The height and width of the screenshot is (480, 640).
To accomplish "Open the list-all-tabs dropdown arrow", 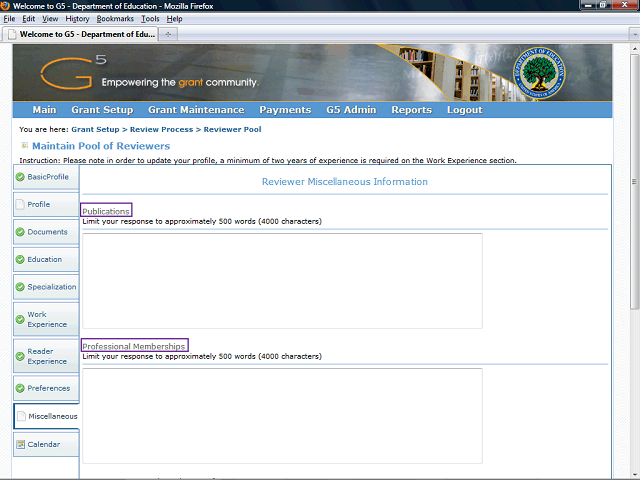I will click(635, 34).
